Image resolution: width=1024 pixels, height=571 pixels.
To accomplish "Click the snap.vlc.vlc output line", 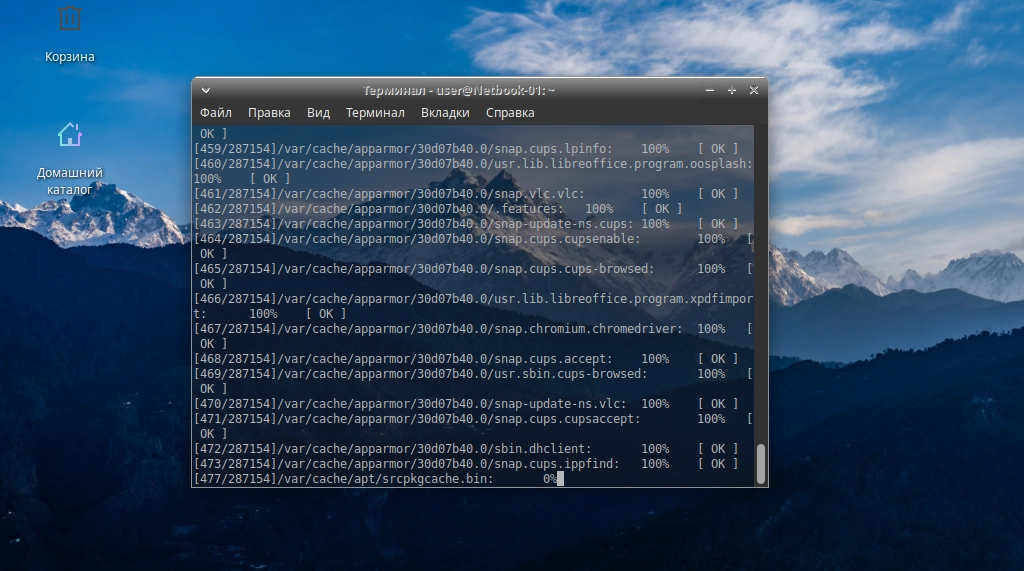I will pyautogui.click(x=466, y=193).
